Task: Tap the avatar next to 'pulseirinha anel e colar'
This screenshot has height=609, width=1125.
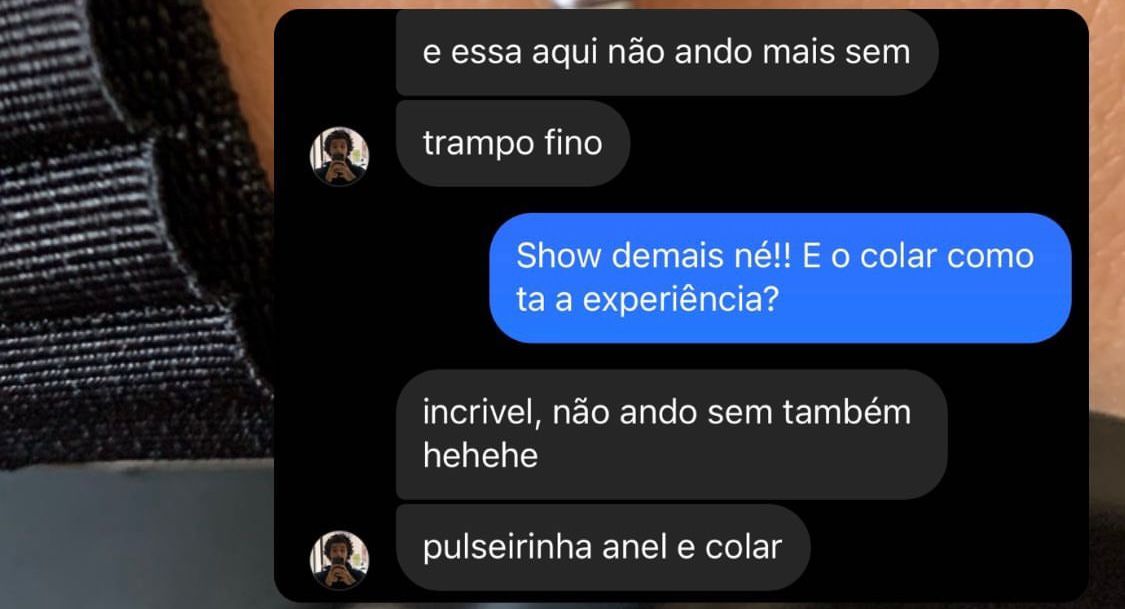Action: (339, 560)
